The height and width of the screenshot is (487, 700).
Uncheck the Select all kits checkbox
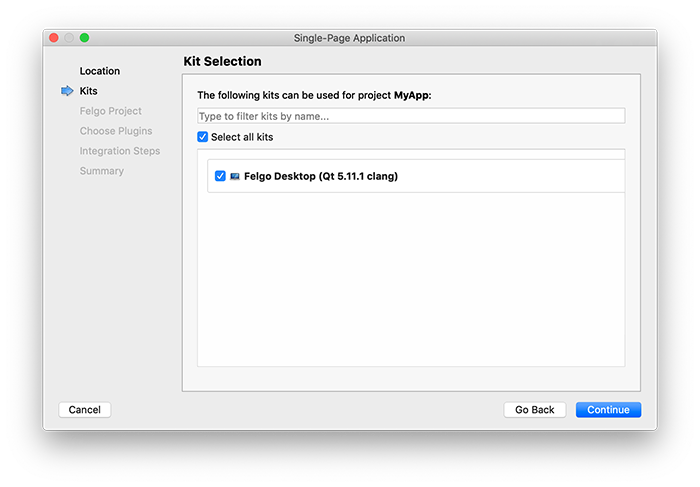click(x=203, y=137)
